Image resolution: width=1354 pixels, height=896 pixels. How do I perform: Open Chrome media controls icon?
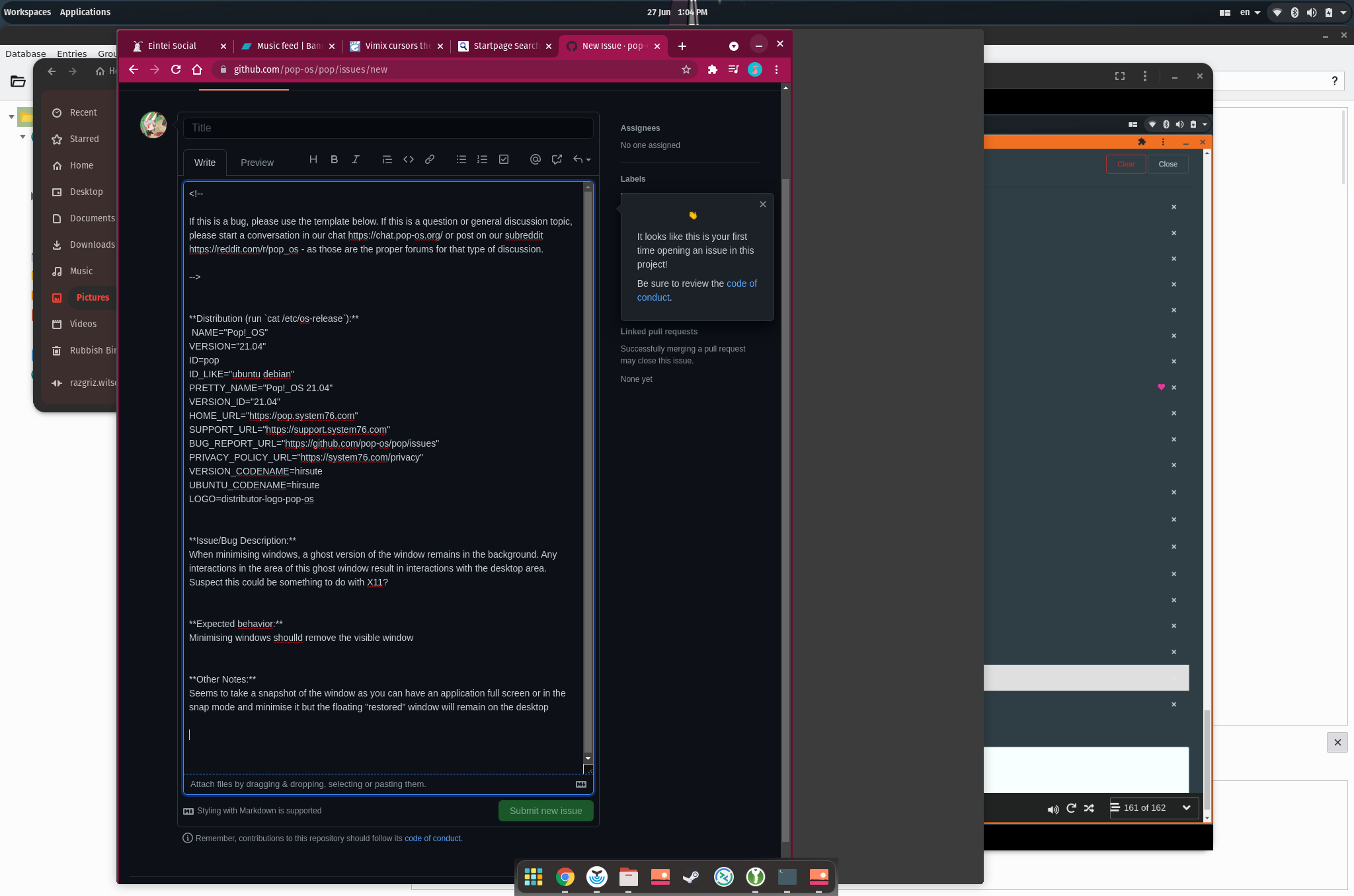coord(734,69)
